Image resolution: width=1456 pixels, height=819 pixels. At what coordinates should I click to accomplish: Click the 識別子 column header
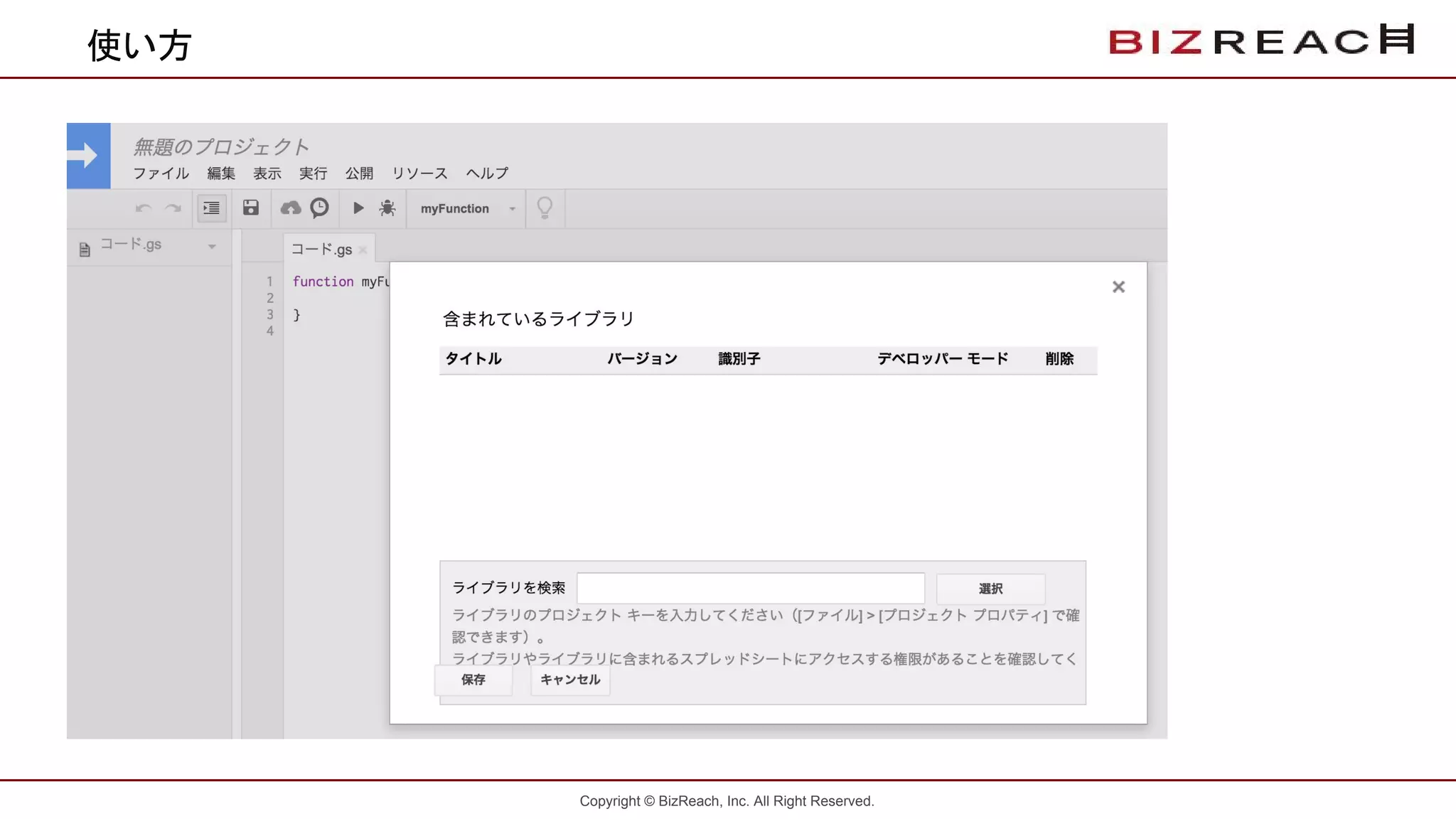coord(739,359)
